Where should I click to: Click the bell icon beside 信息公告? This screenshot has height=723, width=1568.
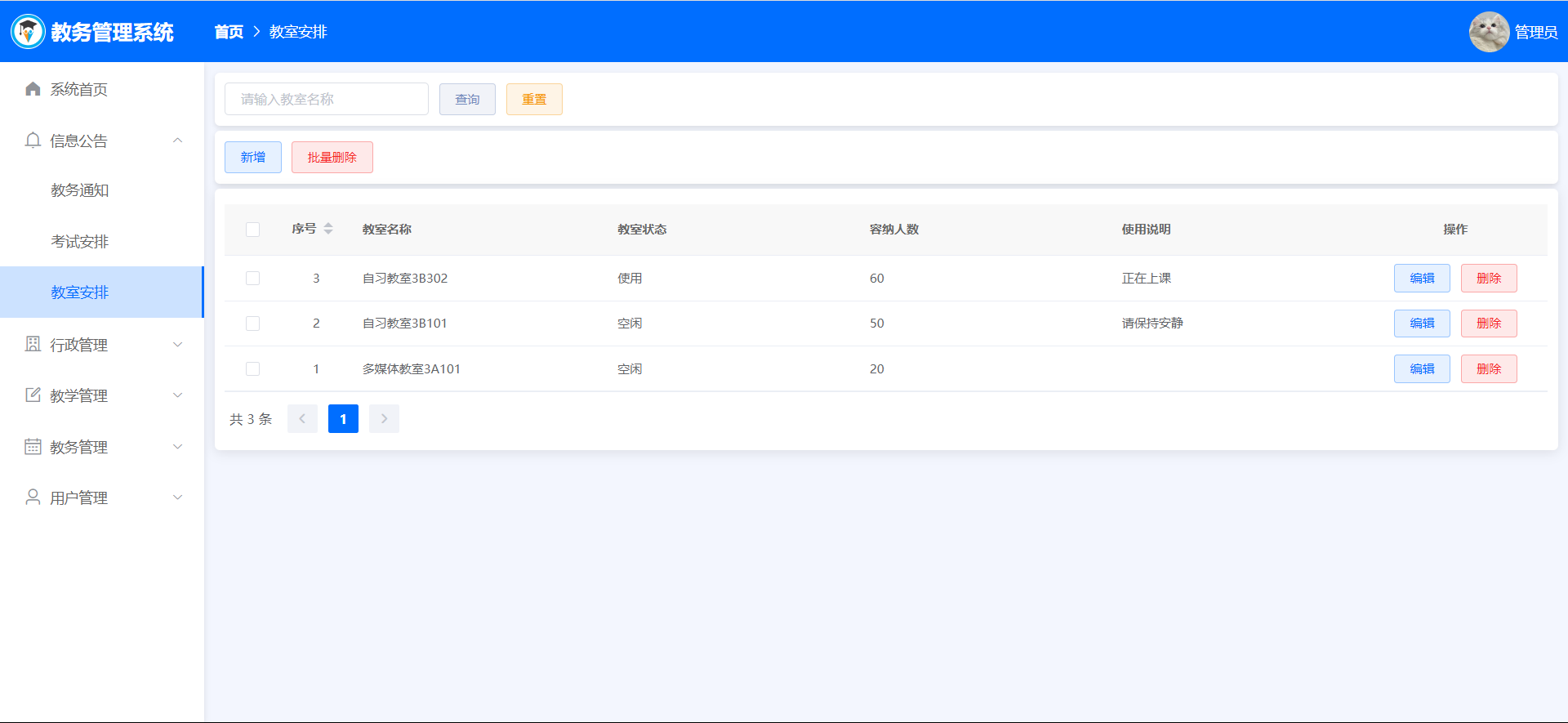click(33, 141)
